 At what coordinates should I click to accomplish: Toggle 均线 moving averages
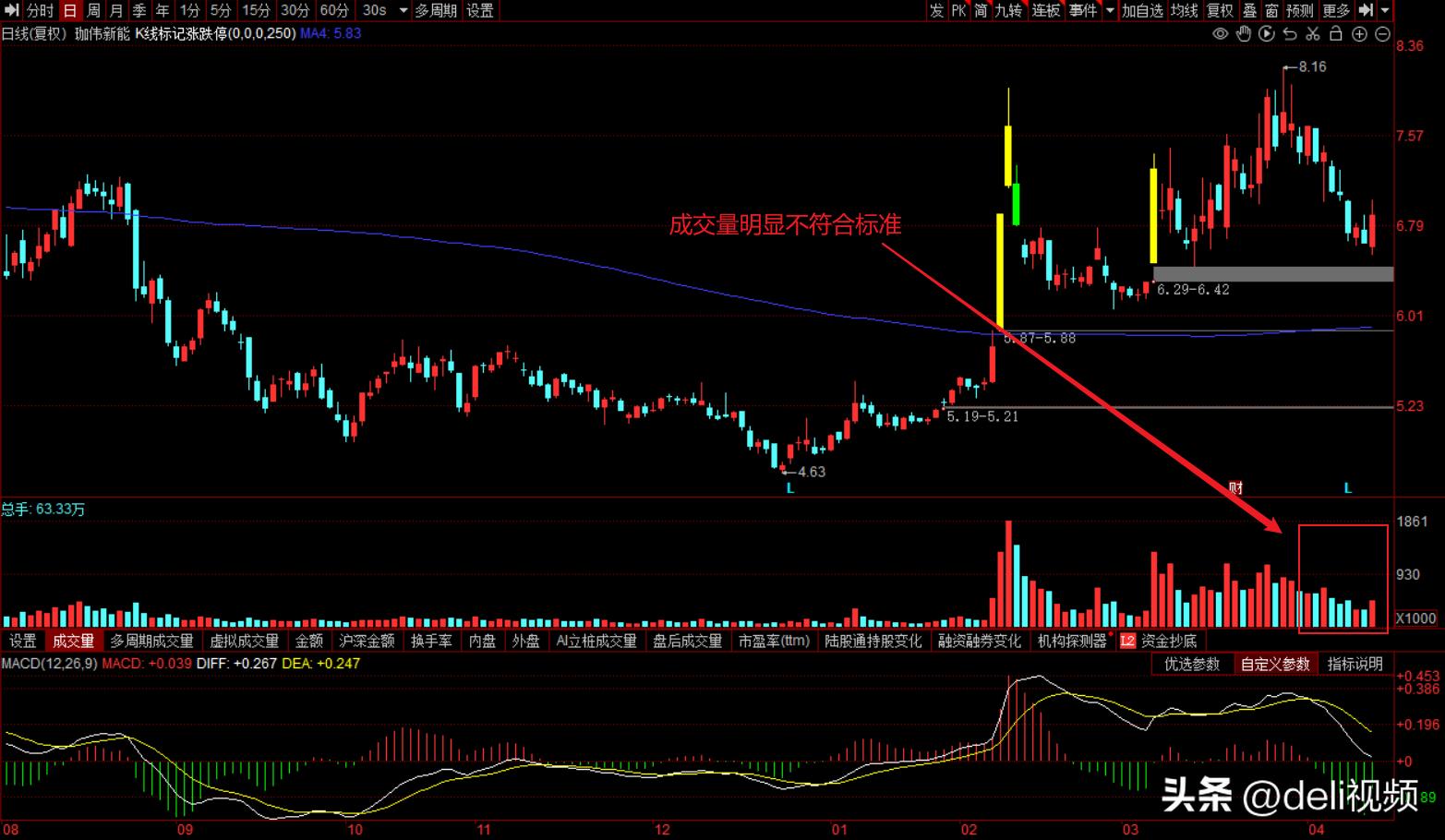1185,10
